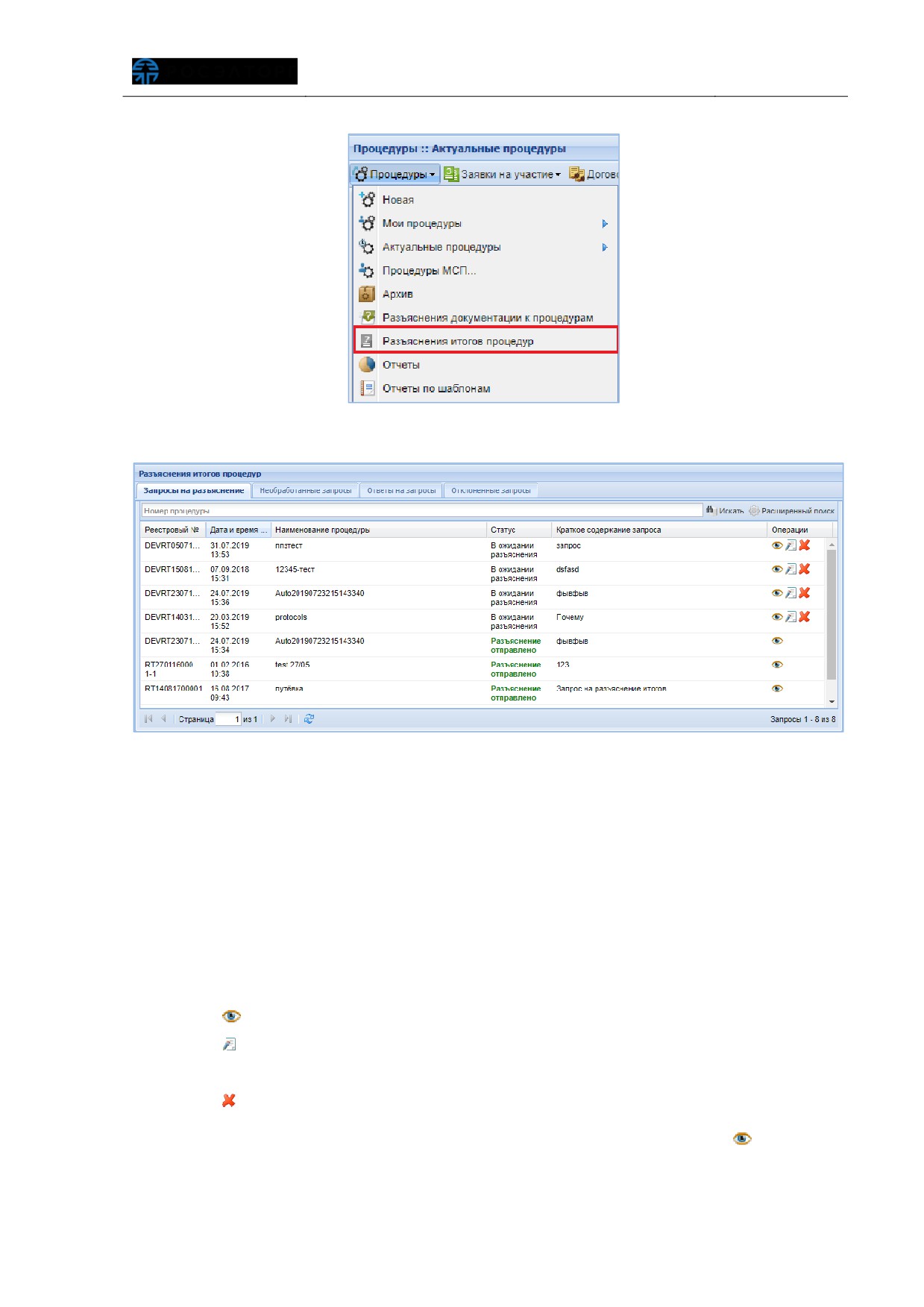This screenshot has width=924, height=1307.
Task: Open Отчеты по шаблонам menu entry
Action: [x=485, y=389]
